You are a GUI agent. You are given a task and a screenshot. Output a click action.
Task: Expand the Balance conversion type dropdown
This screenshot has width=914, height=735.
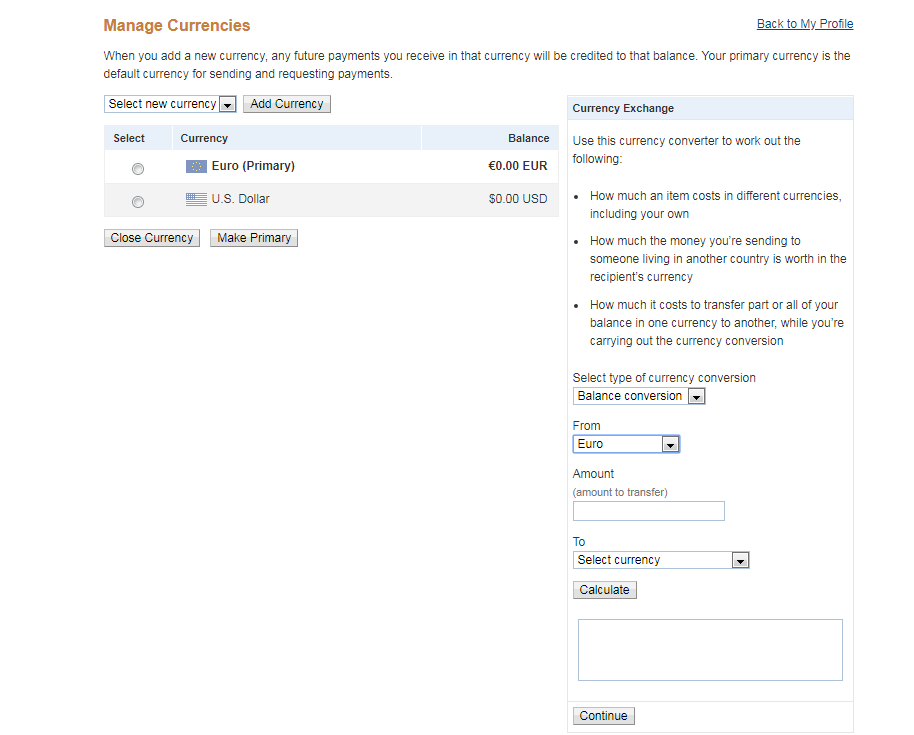pyautogui.click(x=639, y=396)
